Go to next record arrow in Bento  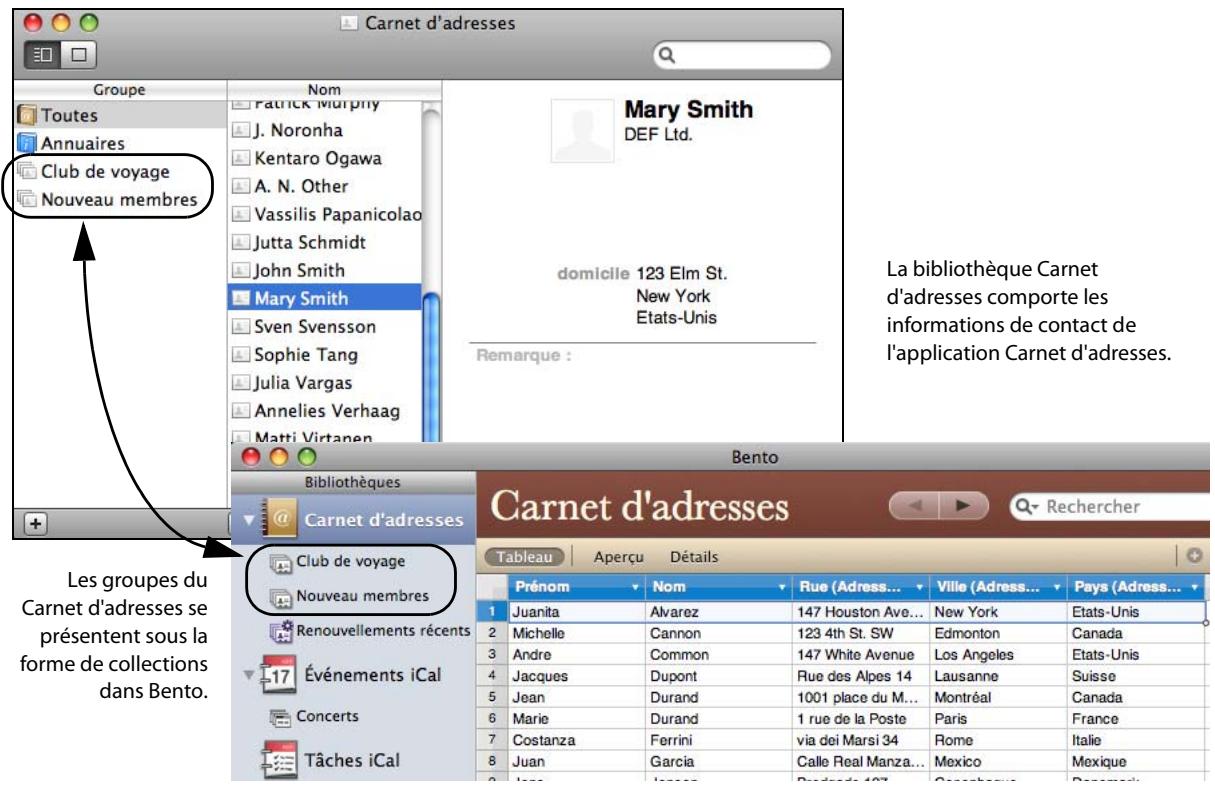963,507
